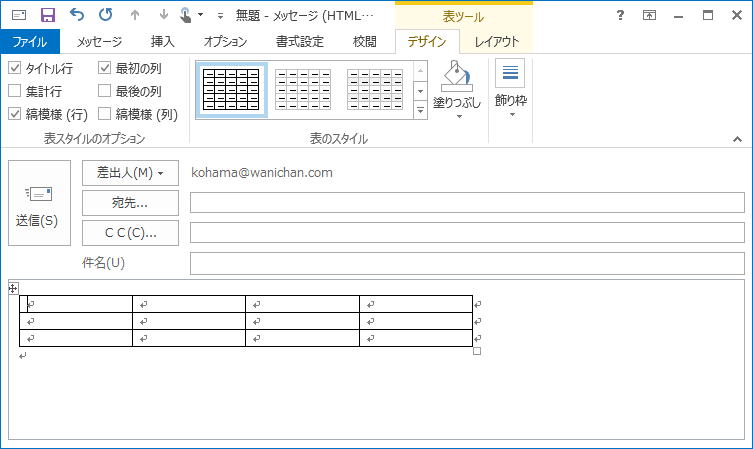Click the Redo icon
Screen dimensions: 753x449
(x=105, y=15)
